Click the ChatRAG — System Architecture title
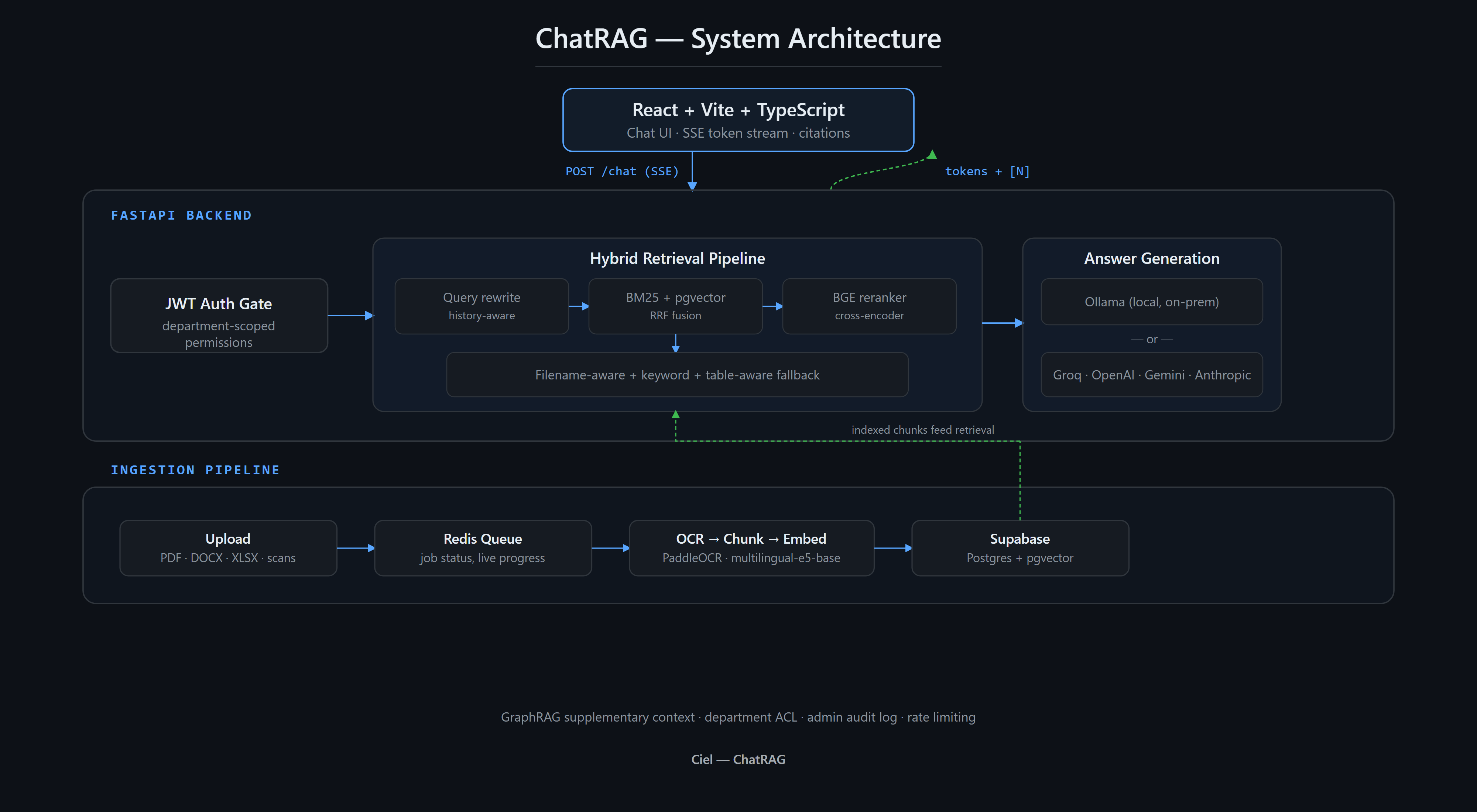Viewport: 1477px width, 812px height. [738, 38]
